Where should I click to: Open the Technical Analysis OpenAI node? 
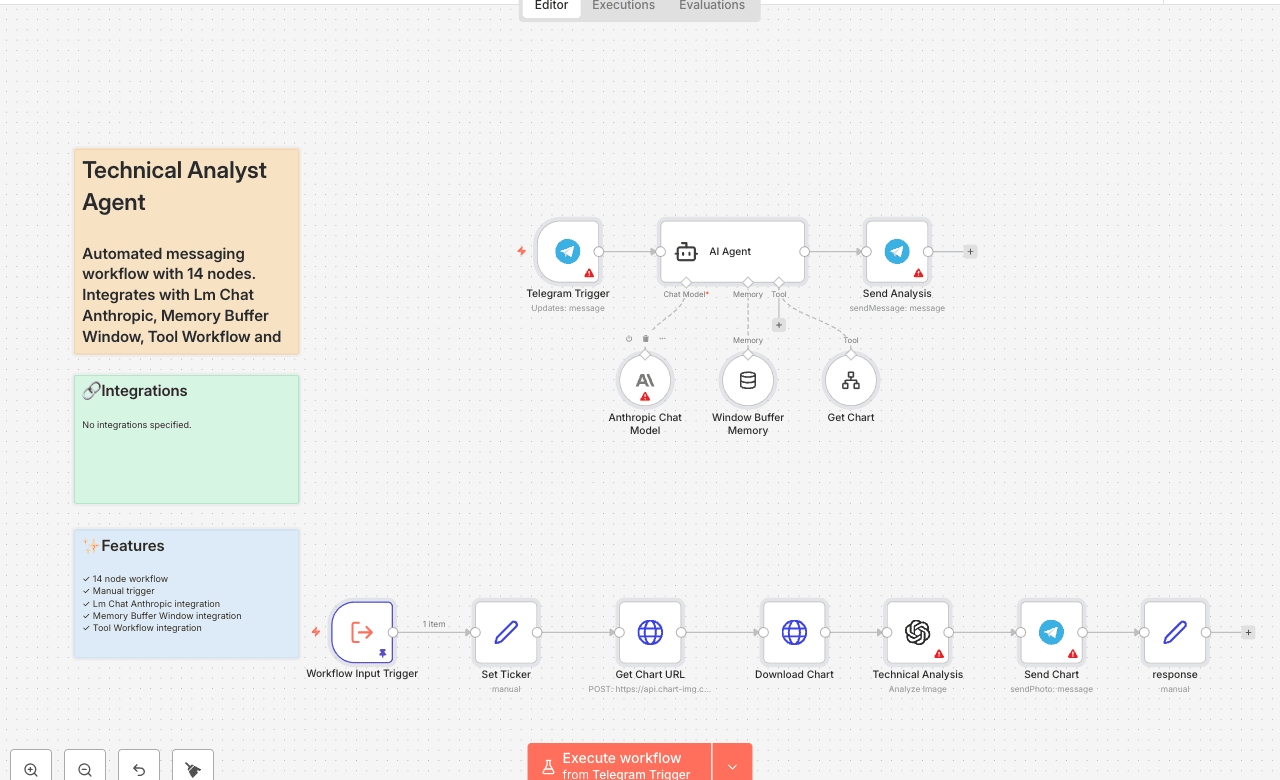coord(917,632)
